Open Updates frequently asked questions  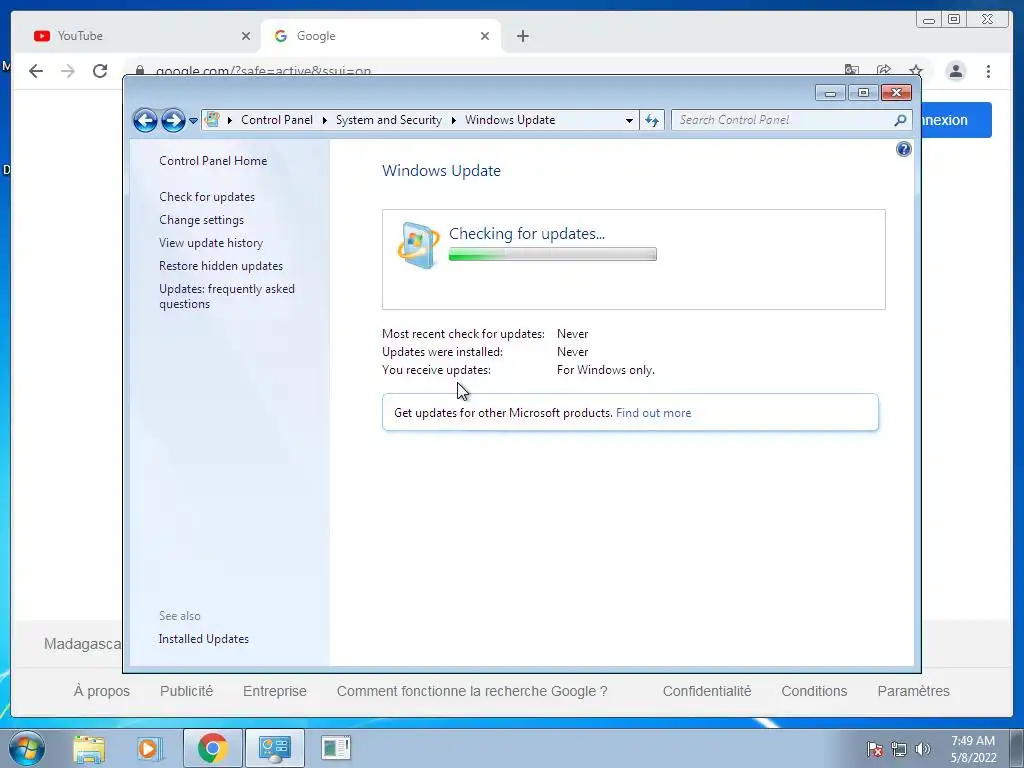(x=227, y=296)
